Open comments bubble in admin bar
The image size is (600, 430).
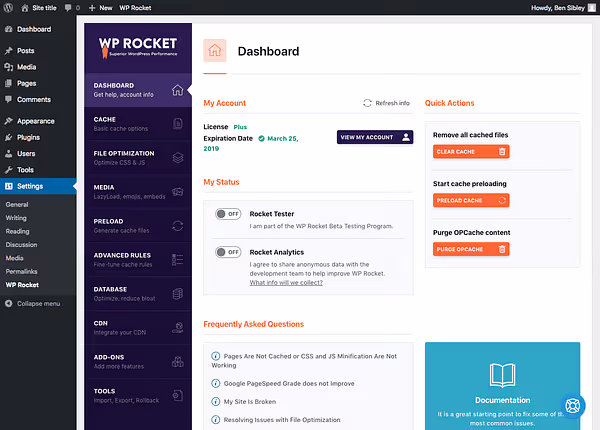(72, 8)
